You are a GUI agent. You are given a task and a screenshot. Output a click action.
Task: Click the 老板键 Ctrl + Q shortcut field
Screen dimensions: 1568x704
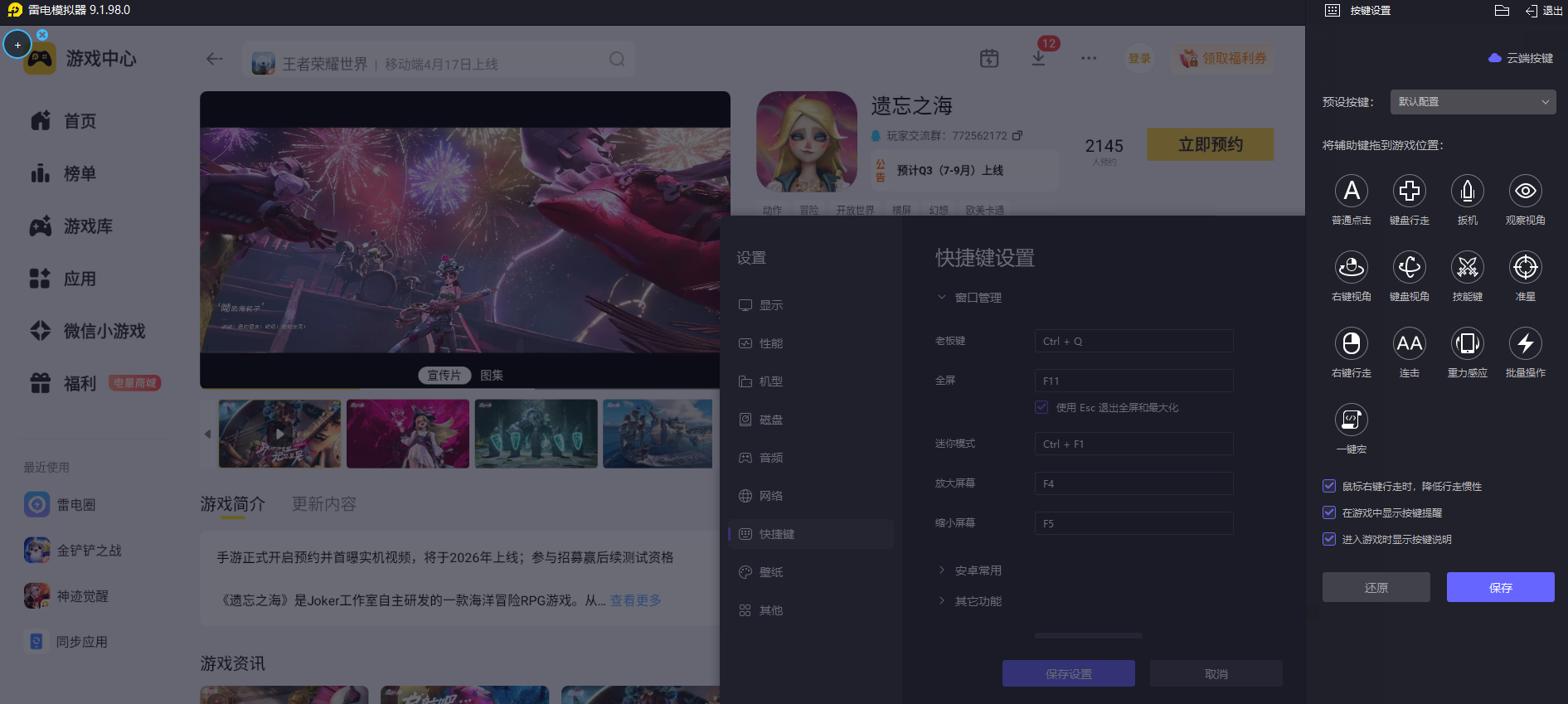point(1133,341)
